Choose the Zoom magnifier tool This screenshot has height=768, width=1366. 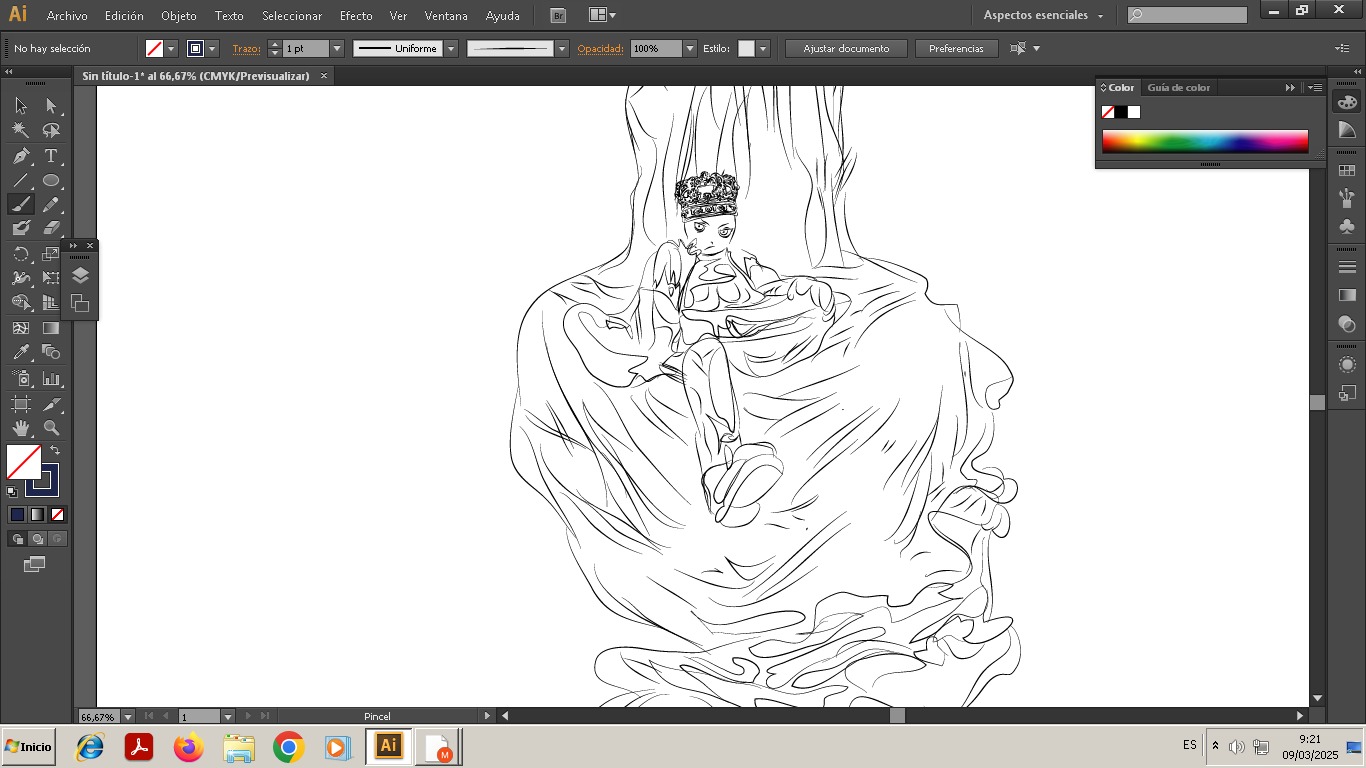(x=51, y=428)
